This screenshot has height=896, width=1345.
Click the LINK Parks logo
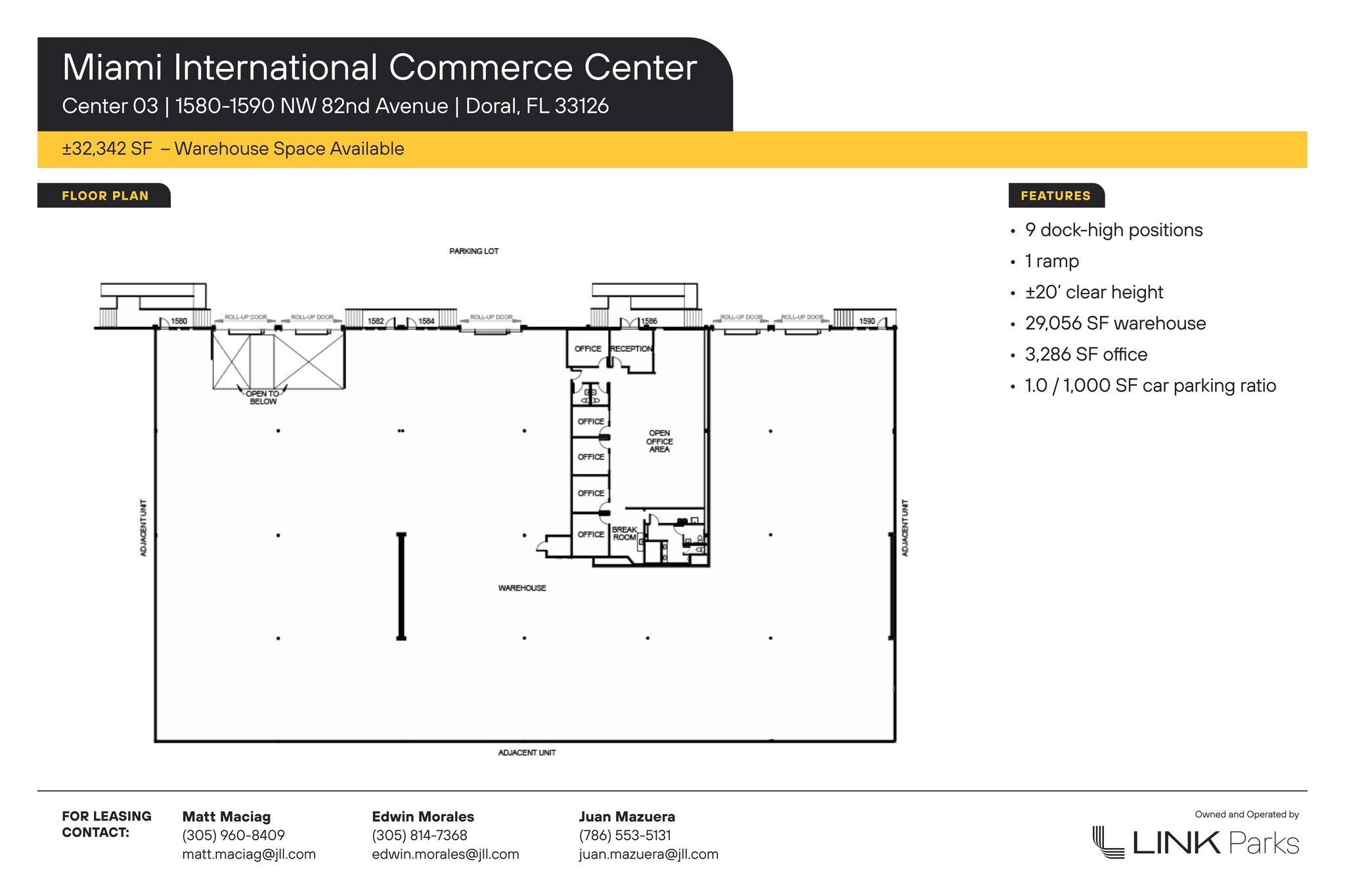click(1195, 842)
